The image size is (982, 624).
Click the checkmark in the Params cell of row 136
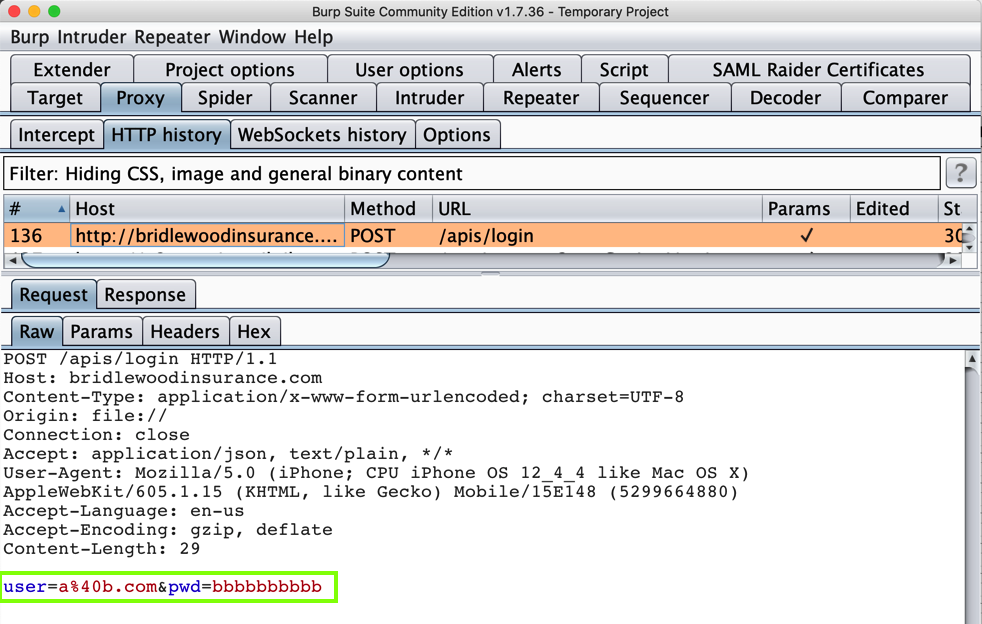(x=806, y=236)
